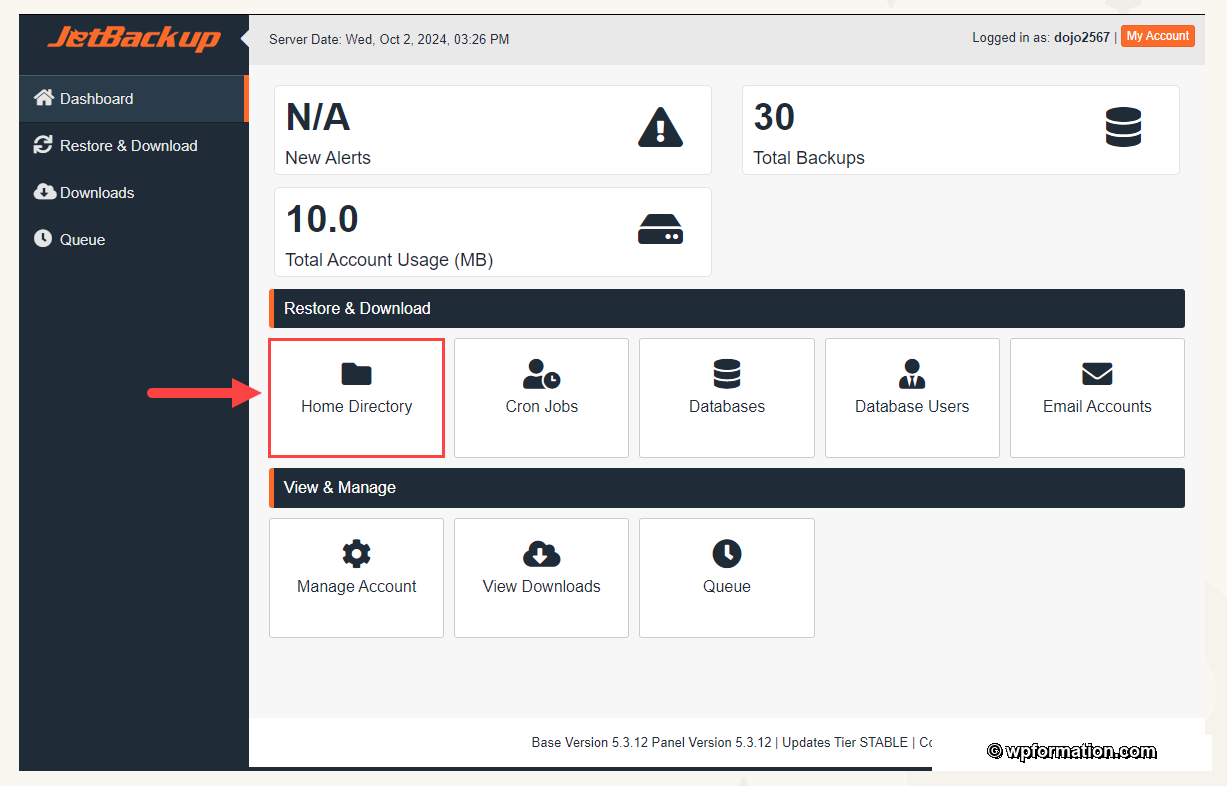
Task: Click the Queue tile clock icon
Action: tap(727, 554)
